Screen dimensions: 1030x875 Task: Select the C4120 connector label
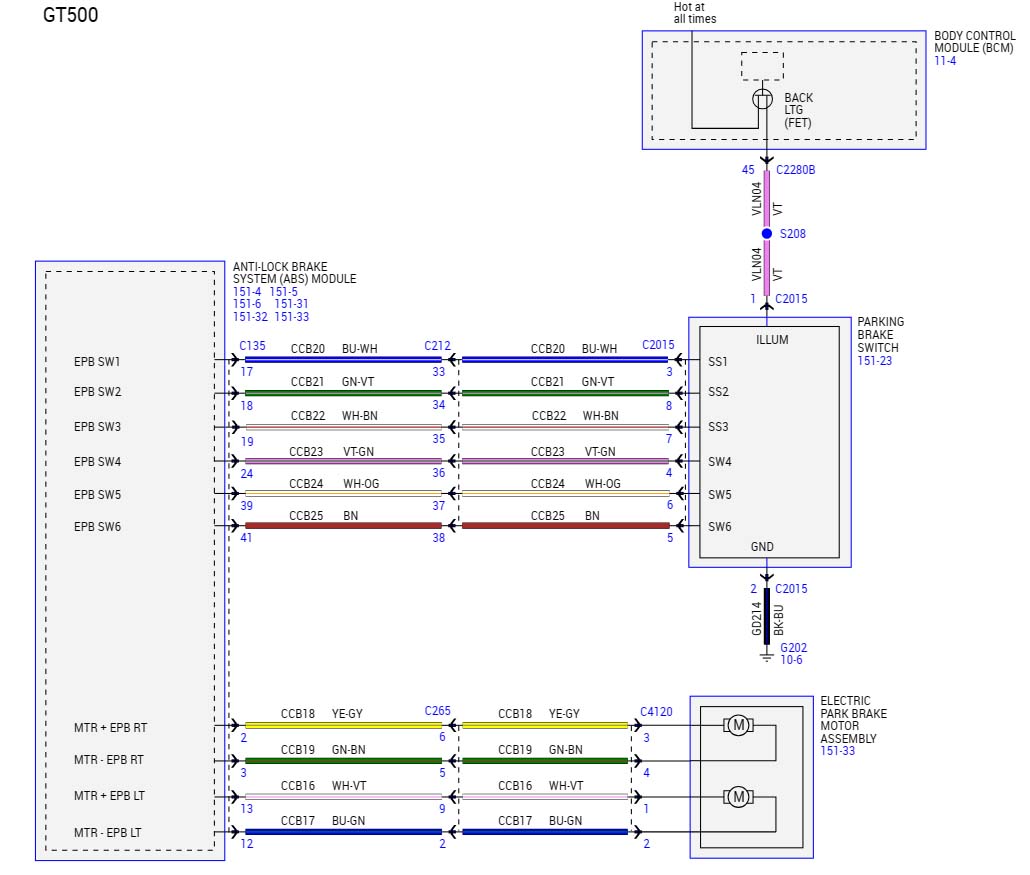click(656, 712)
